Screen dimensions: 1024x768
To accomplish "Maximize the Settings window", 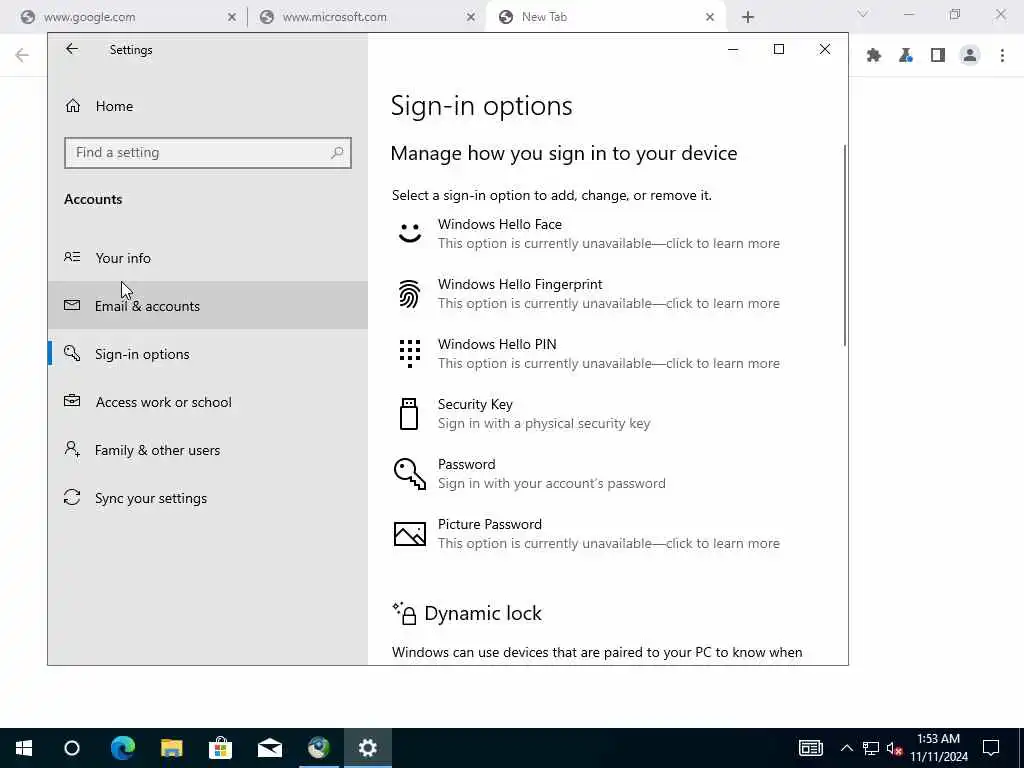I will pos(778,49).
